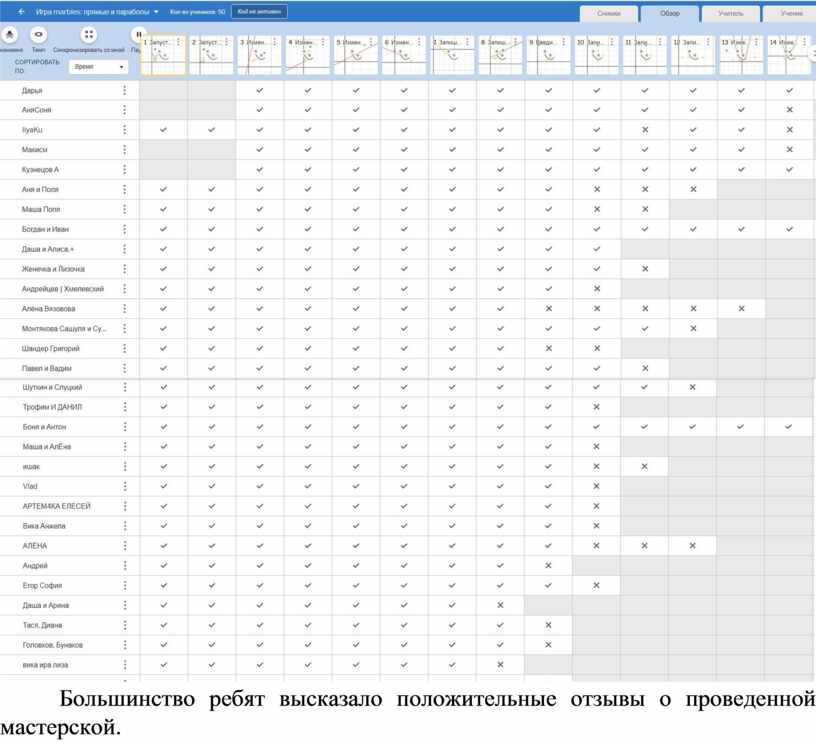Open IlyaKu's cell for screen 1
The height and width of the screenshot is (743, 816).
click(x=164, y=130)
